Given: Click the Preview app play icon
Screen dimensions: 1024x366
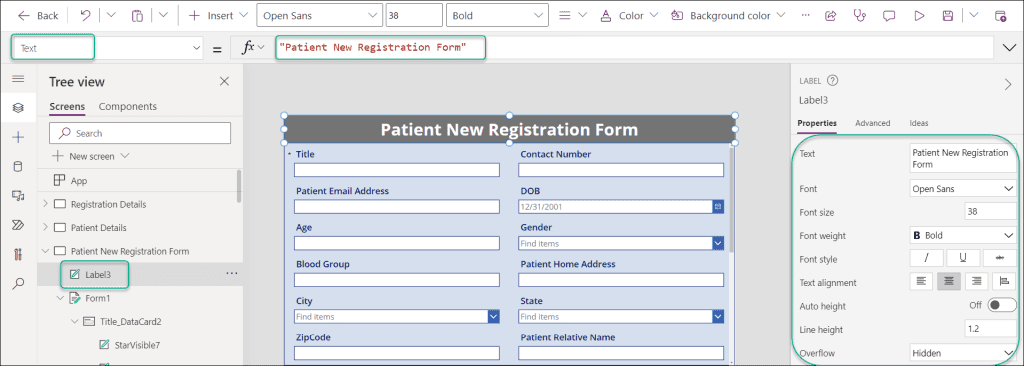Looking at the screenshot, I should pos(920,16).
